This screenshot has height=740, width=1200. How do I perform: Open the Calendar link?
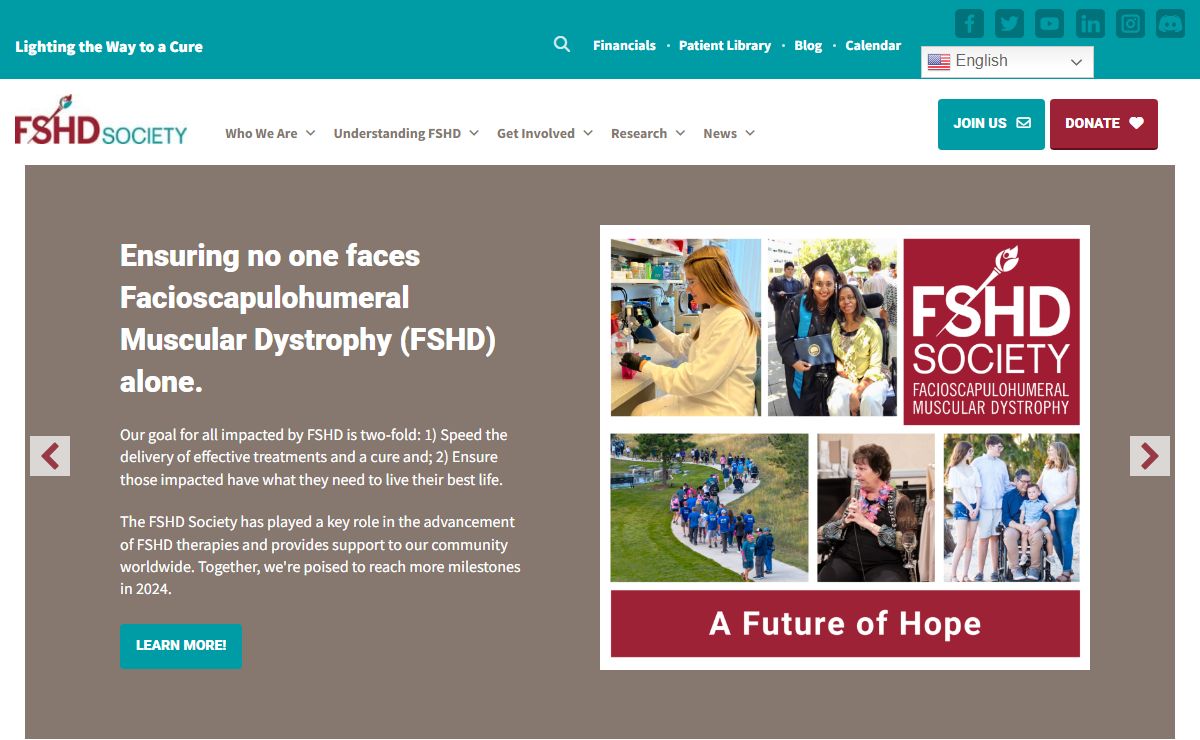pos(873,45)
